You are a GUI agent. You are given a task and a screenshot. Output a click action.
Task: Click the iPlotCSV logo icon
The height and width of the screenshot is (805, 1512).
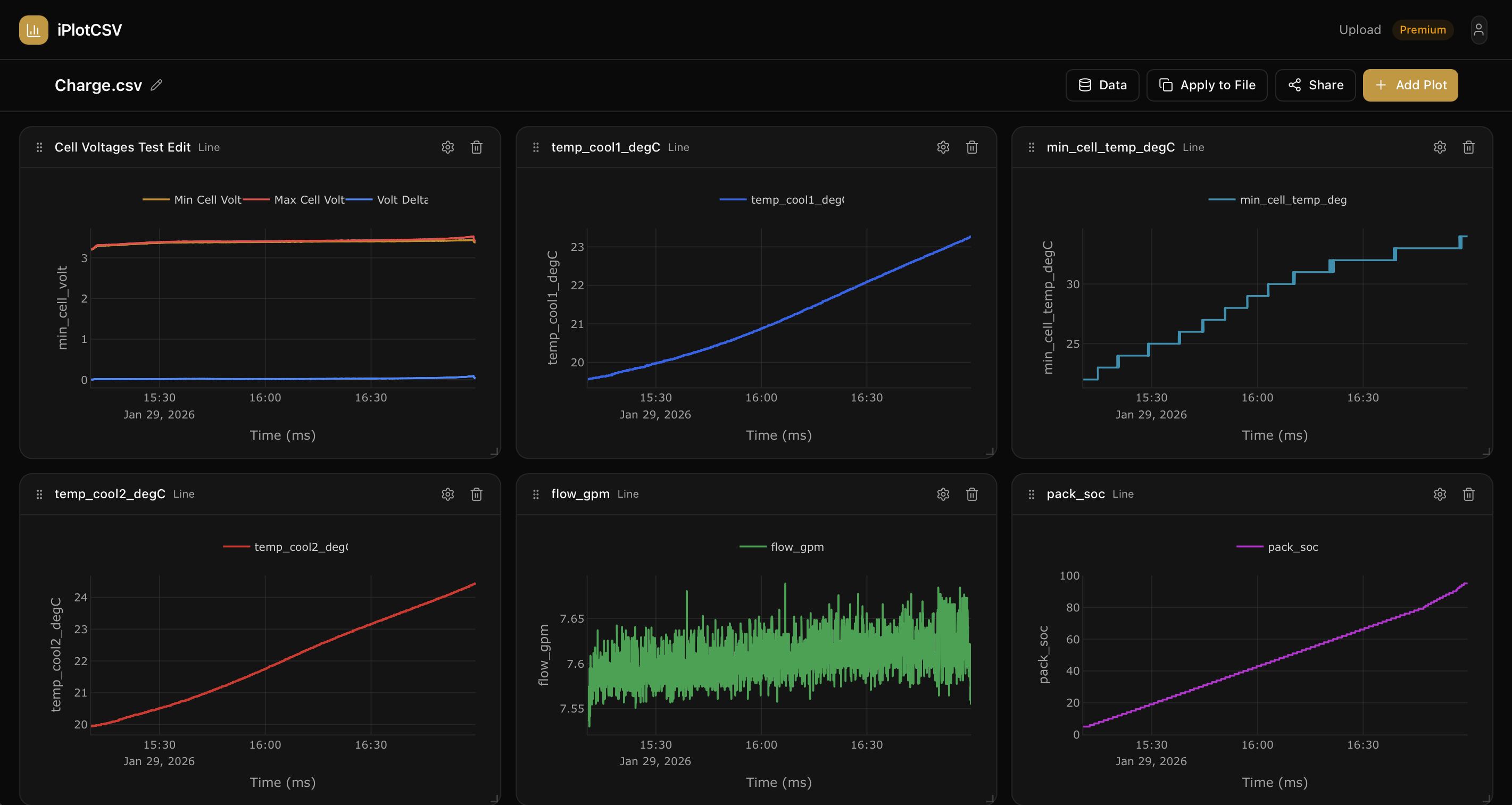[34, 30]
